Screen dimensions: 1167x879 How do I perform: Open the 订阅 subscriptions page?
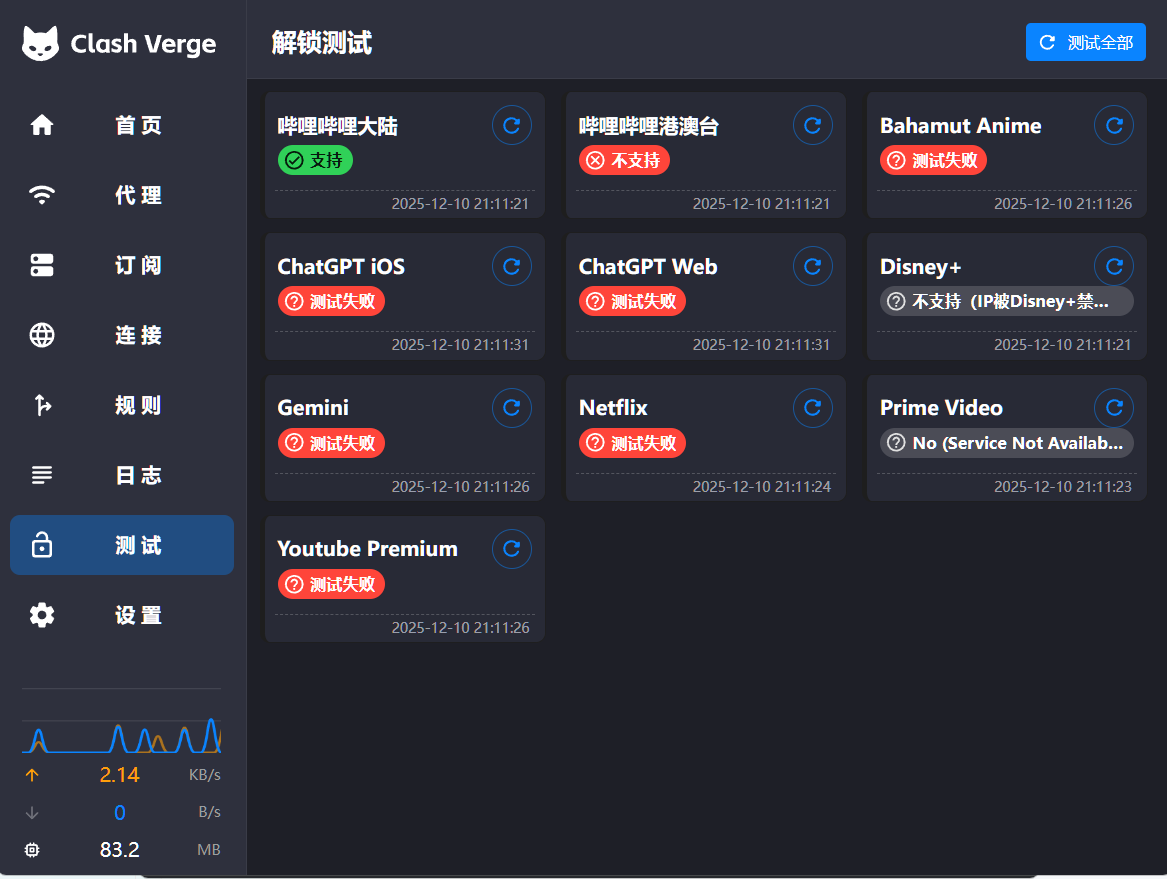point(122,265)
